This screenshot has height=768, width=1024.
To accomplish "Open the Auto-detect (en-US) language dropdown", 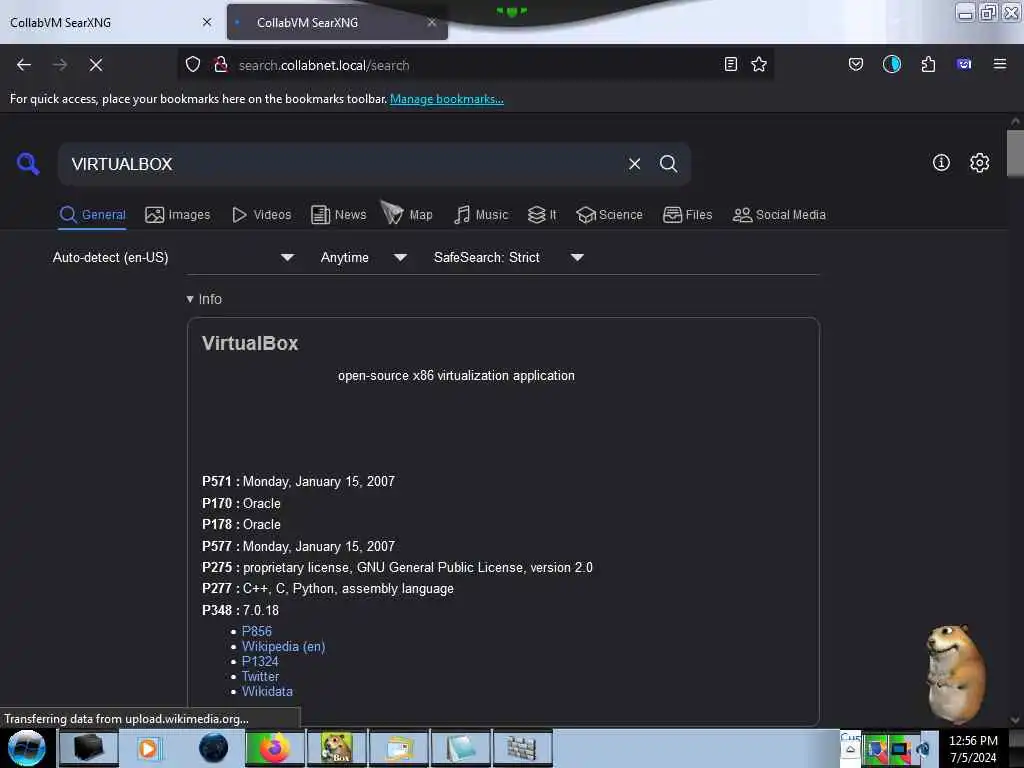I will tap(173, 257).
